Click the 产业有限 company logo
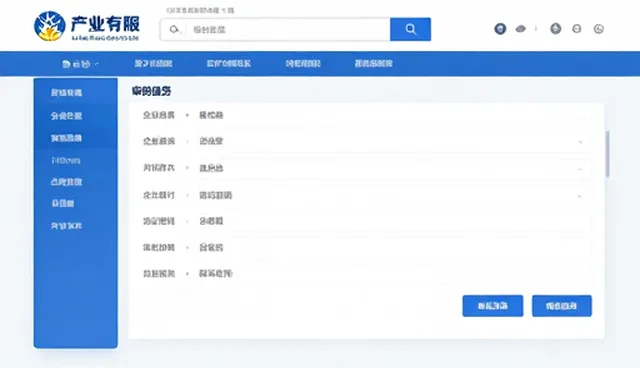 click(x=87, y=26)
